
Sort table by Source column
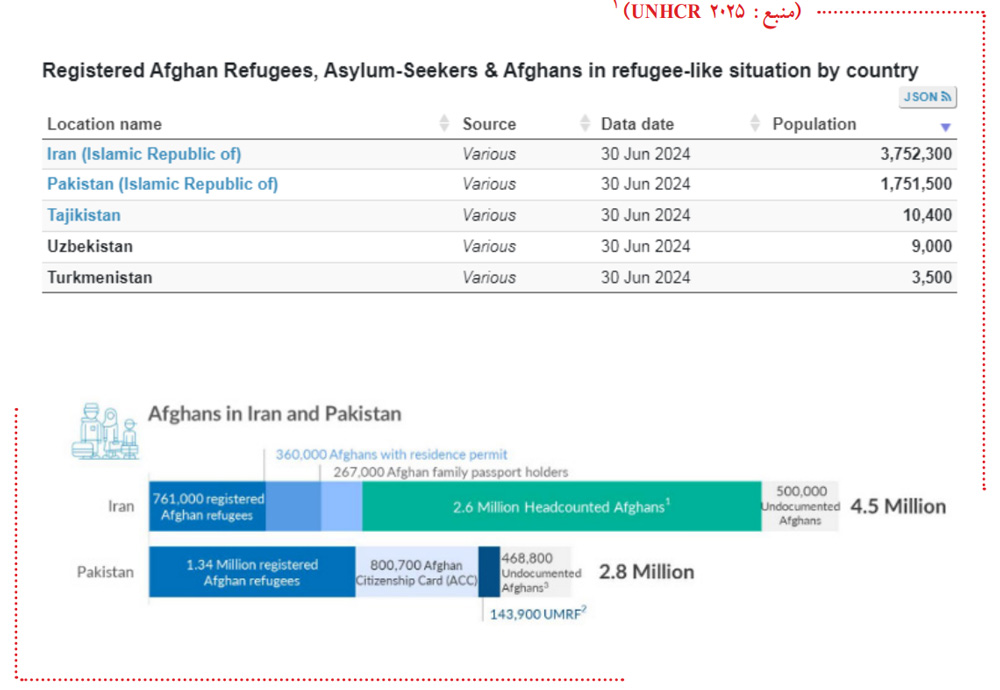(585, 123)
